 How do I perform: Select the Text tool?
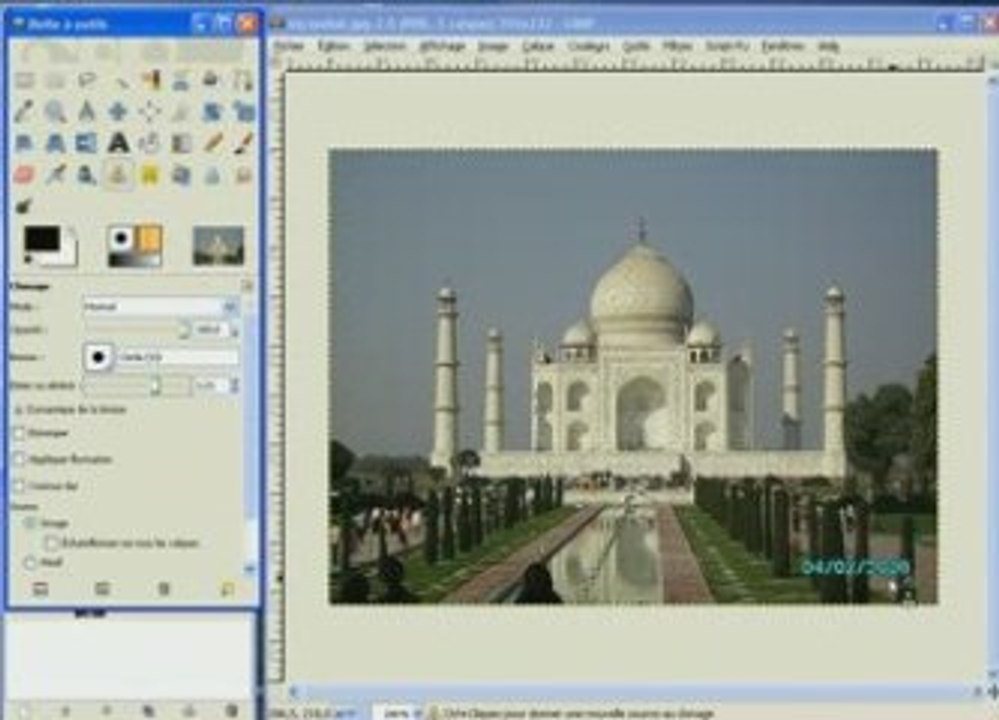tap(119, 143)
